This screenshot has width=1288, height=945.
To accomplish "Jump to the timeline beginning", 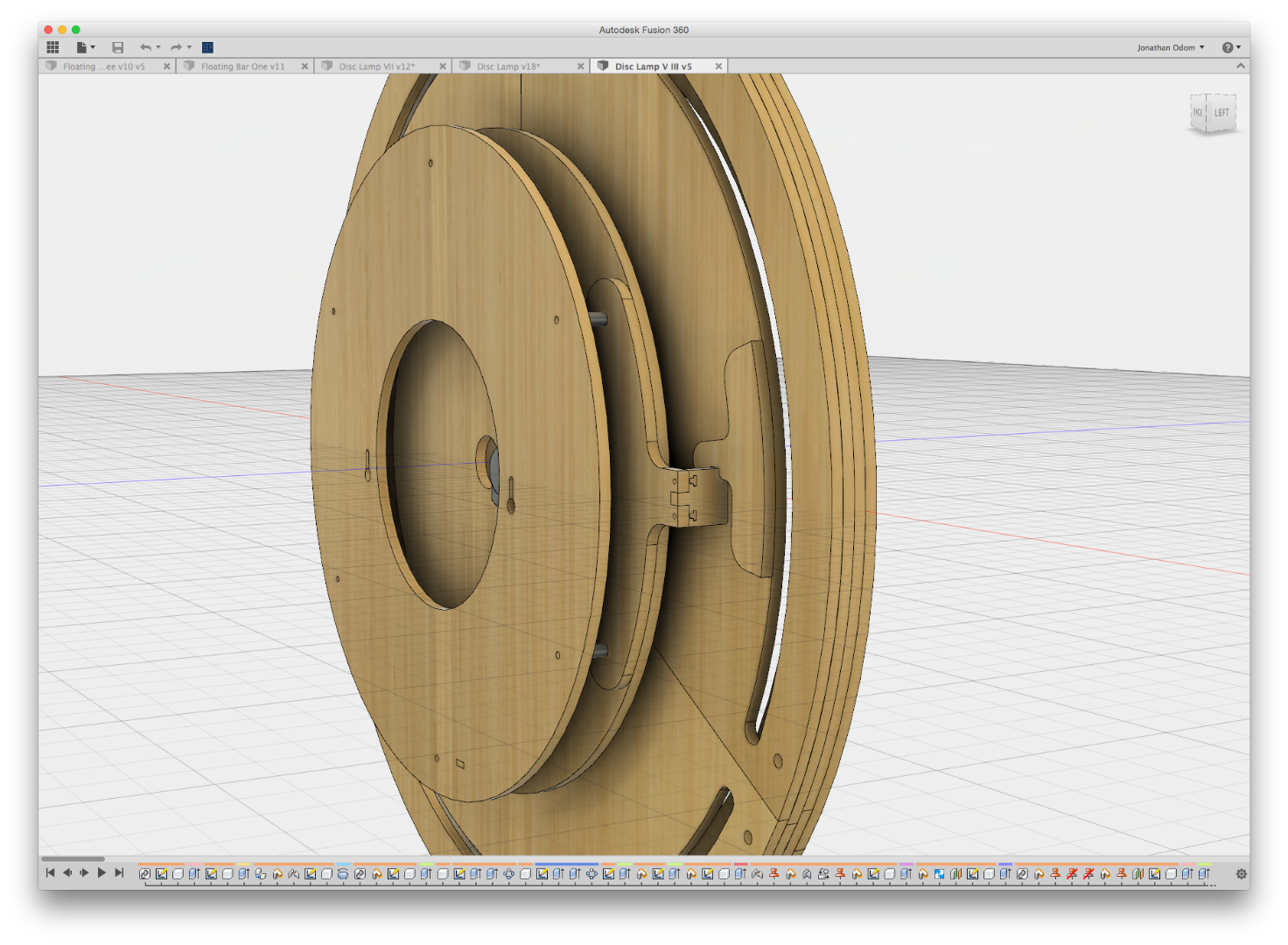I will click(x=50, y=872).
